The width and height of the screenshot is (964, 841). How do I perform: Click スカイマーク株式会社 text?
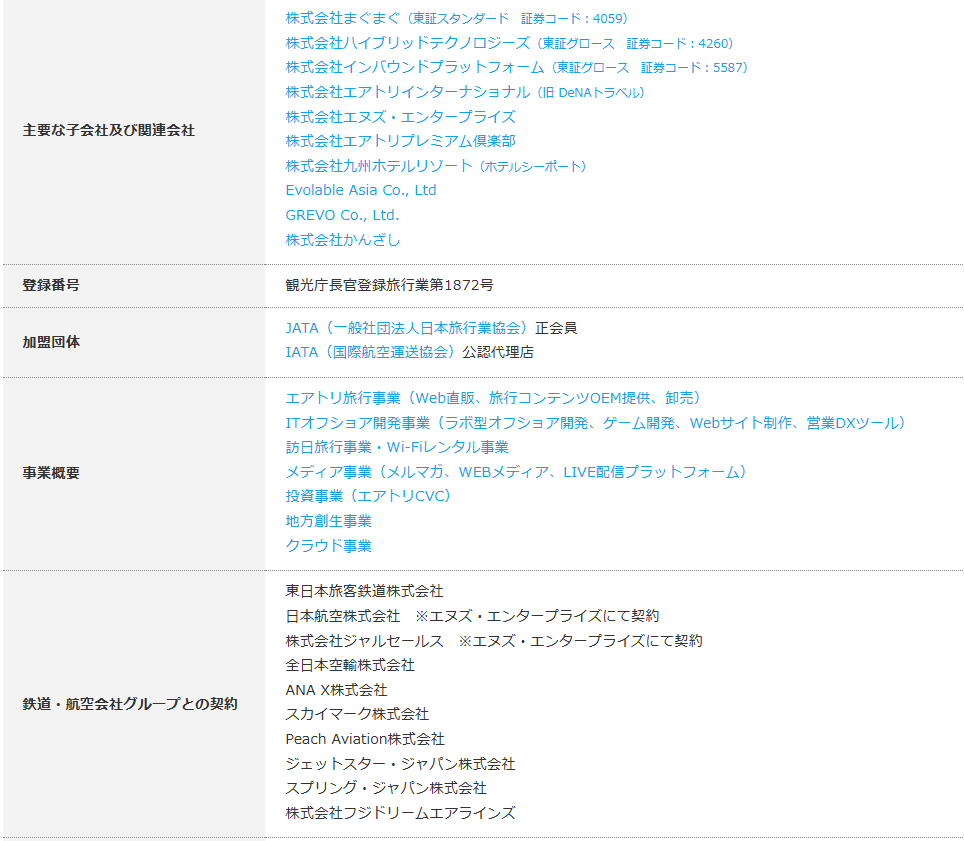click(357, 714)
